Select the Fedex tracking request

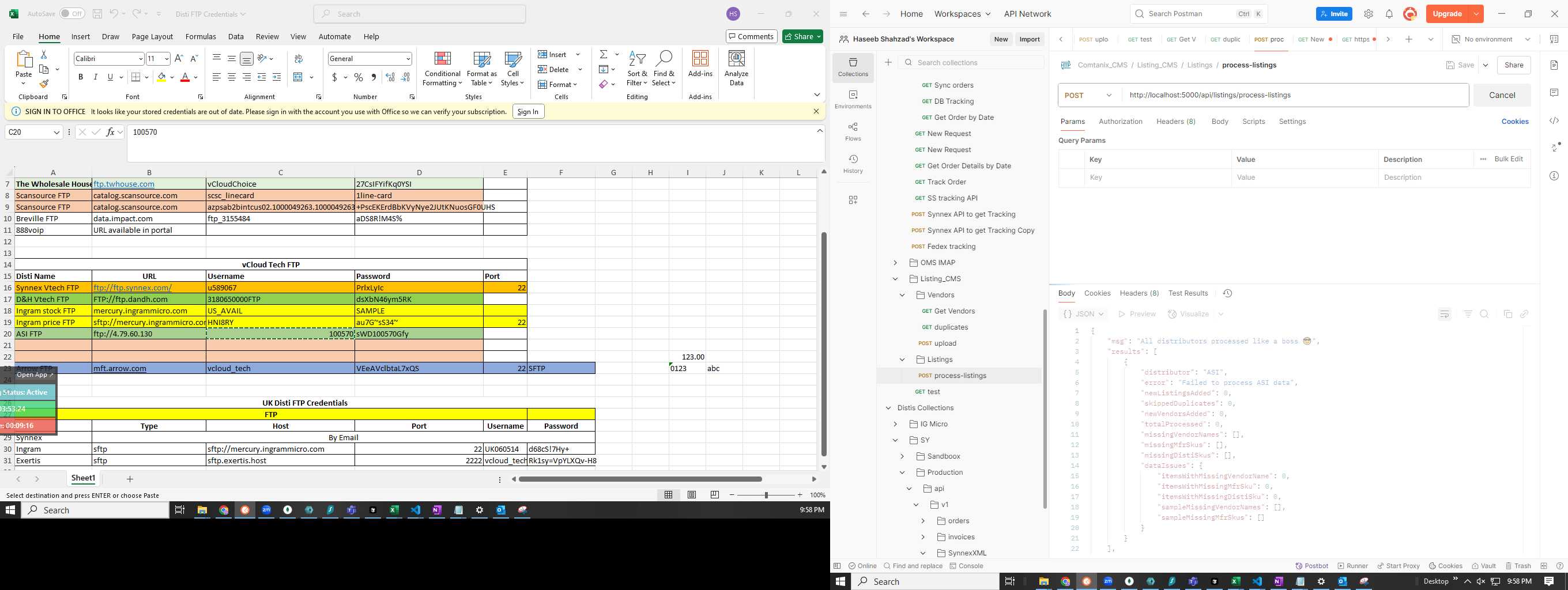951,247
